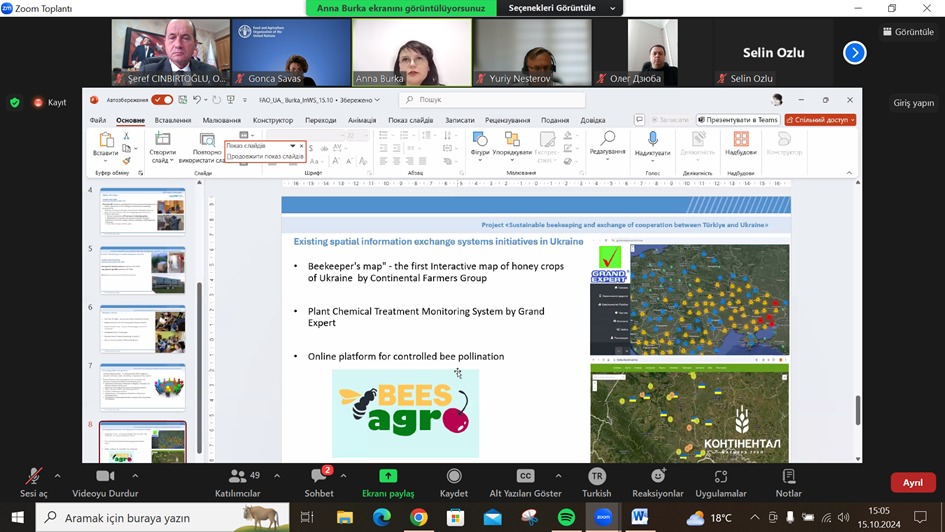
Task: Click the Створити слайд new slide icon
Action: pos(162,139)
